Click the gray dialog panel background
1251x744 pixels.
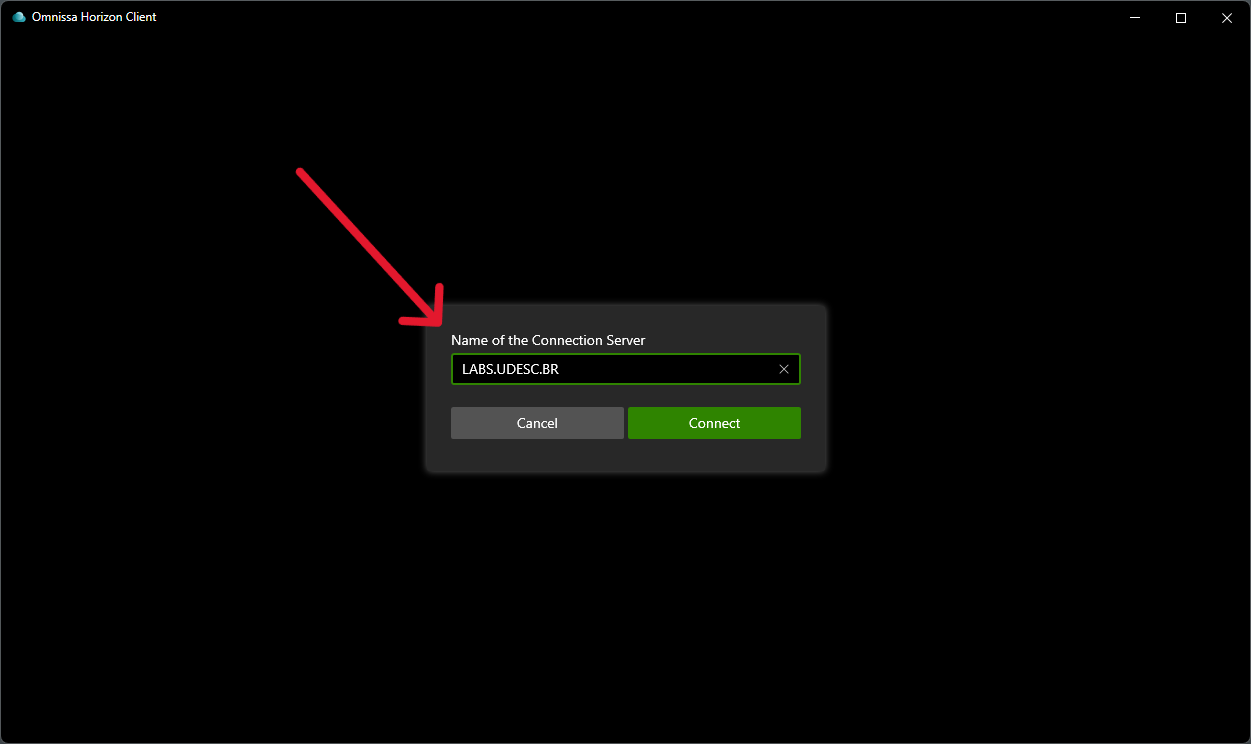(625, 455)
